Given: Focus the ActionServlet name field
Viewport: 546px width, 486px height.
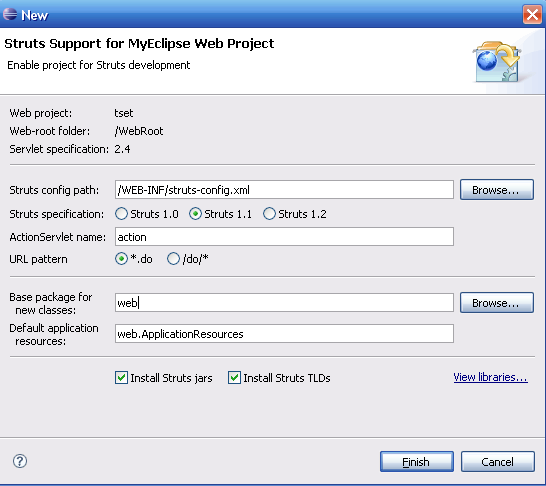Looking at the screenshot, I should [x=284, y=237].
